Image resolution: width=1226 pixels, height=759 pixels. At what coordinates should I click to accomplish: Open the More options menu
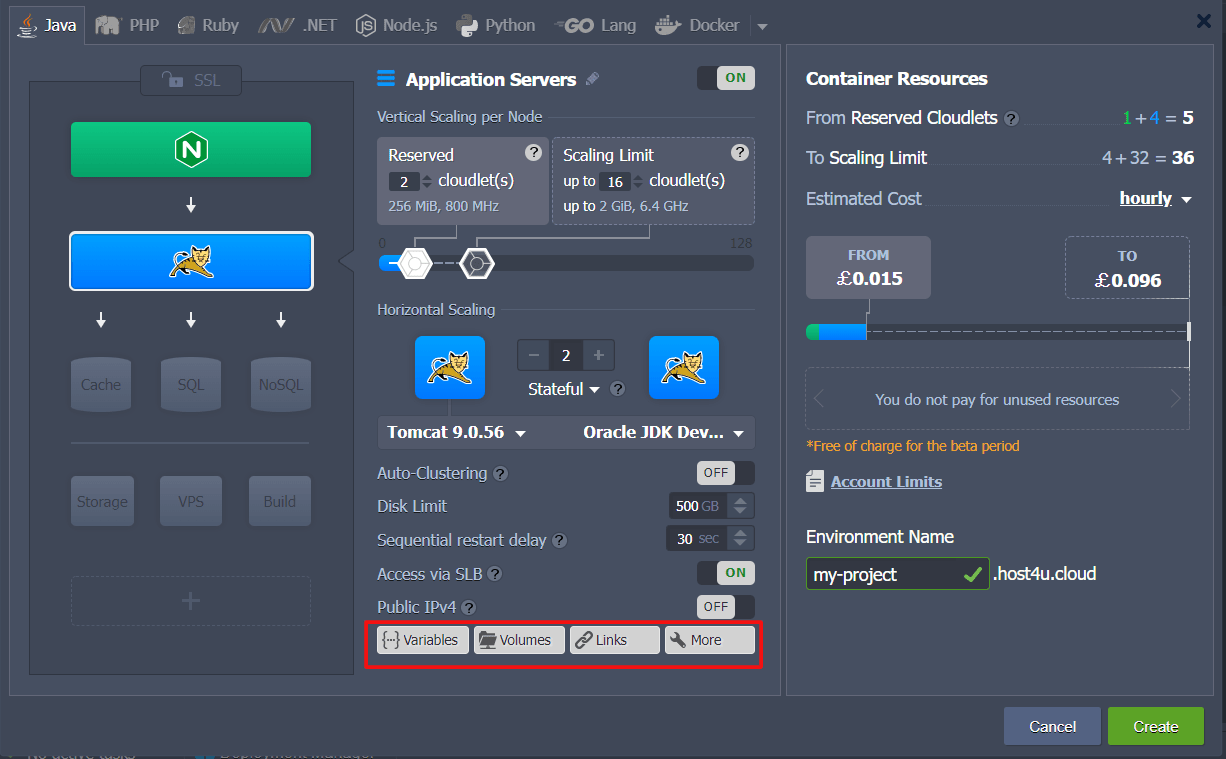click(x=708, y=640)
